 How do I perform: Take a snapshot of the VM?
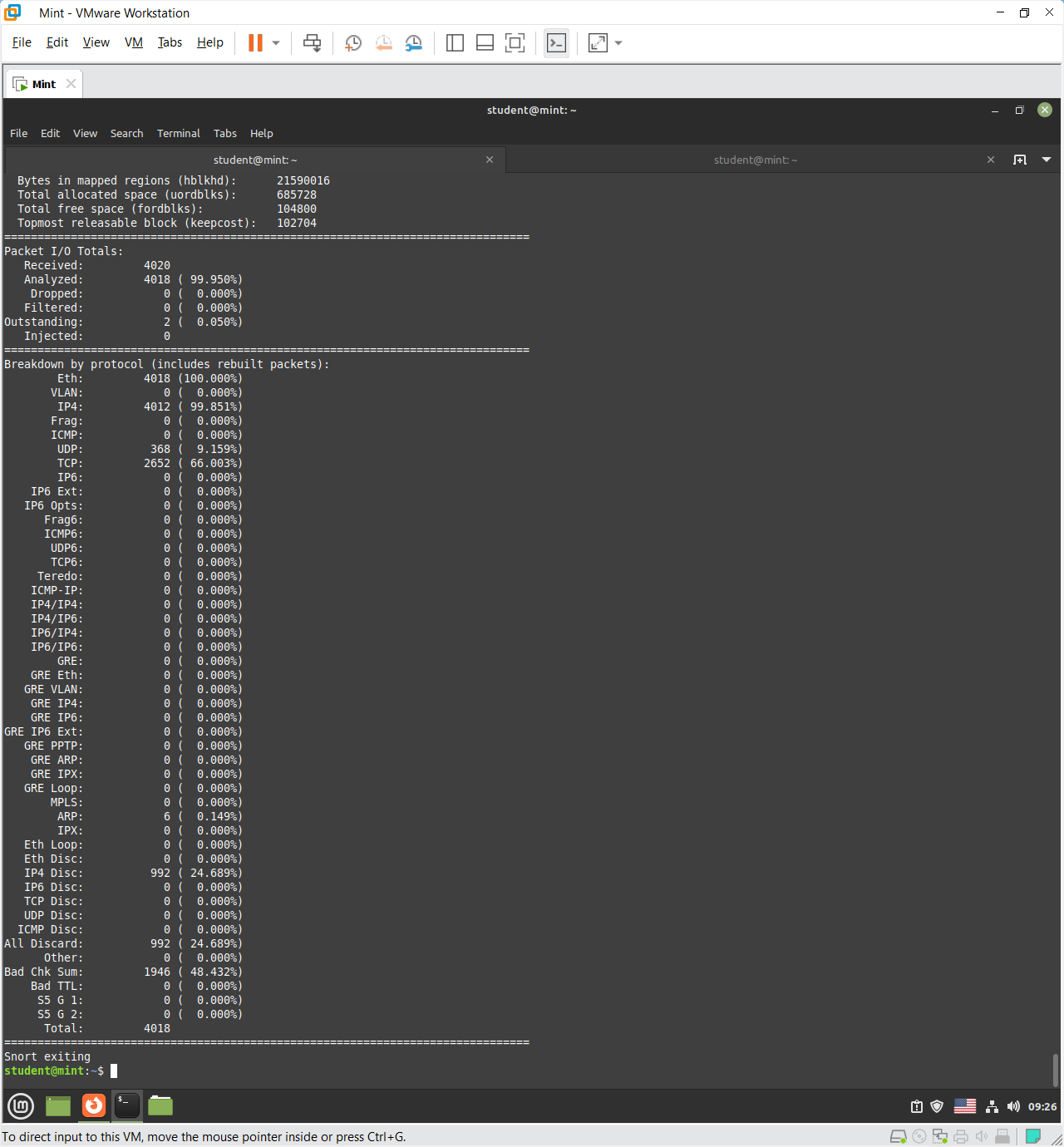353,43
